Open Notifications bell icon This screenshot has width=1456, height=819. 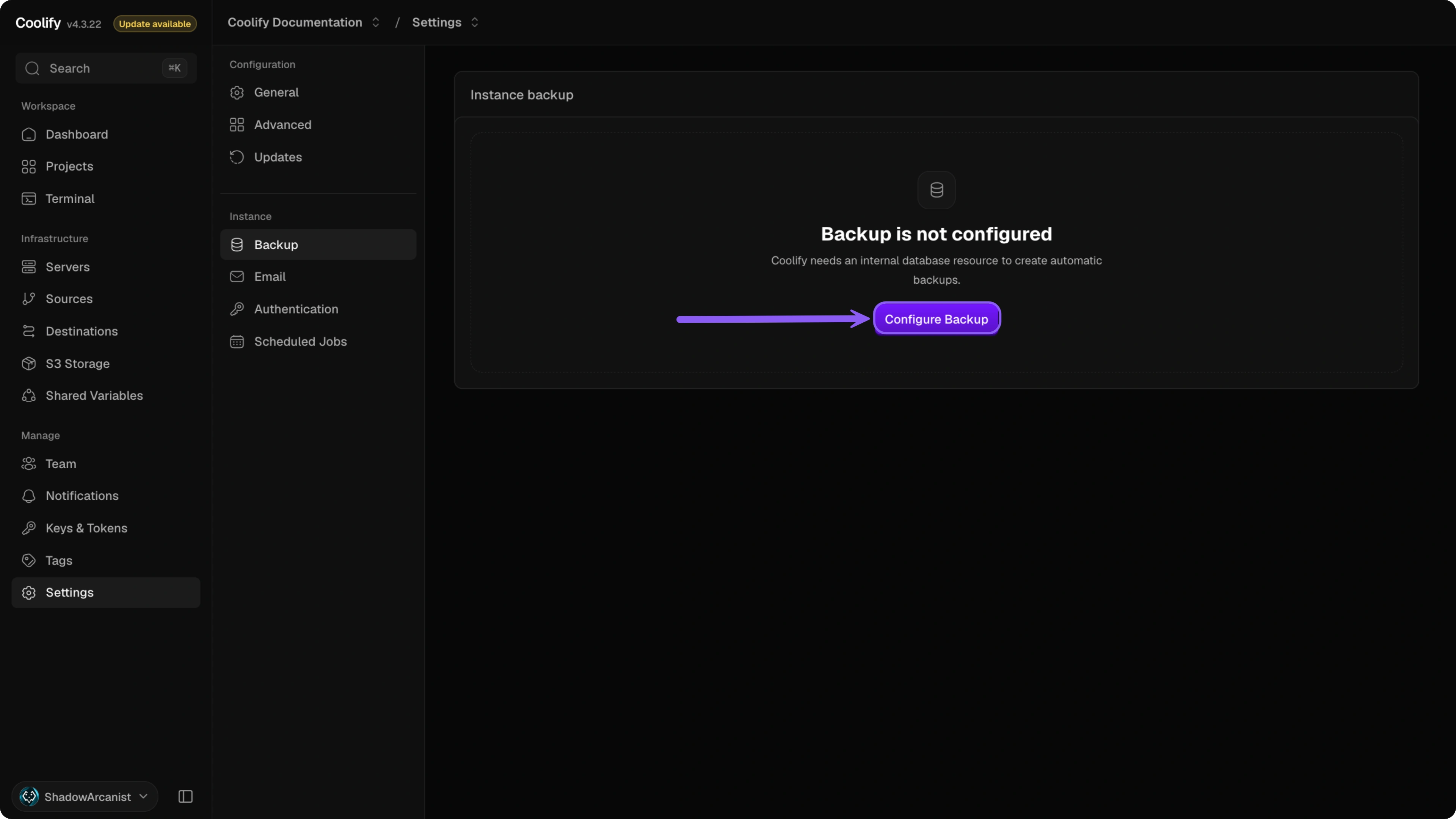(x=29, y=496)
